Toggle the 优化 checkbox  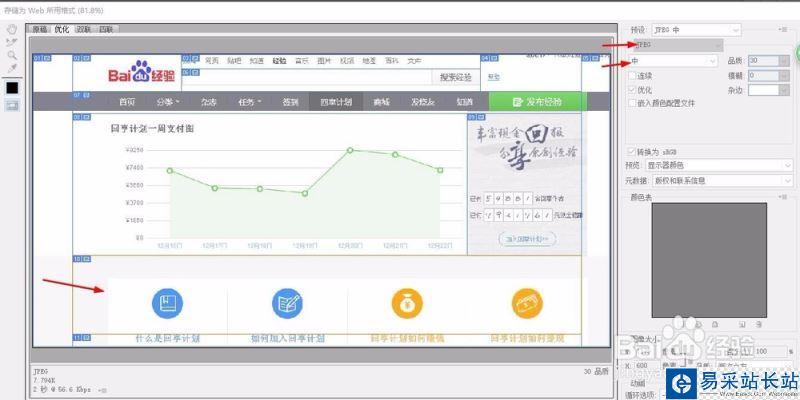(x=633, y=89)
